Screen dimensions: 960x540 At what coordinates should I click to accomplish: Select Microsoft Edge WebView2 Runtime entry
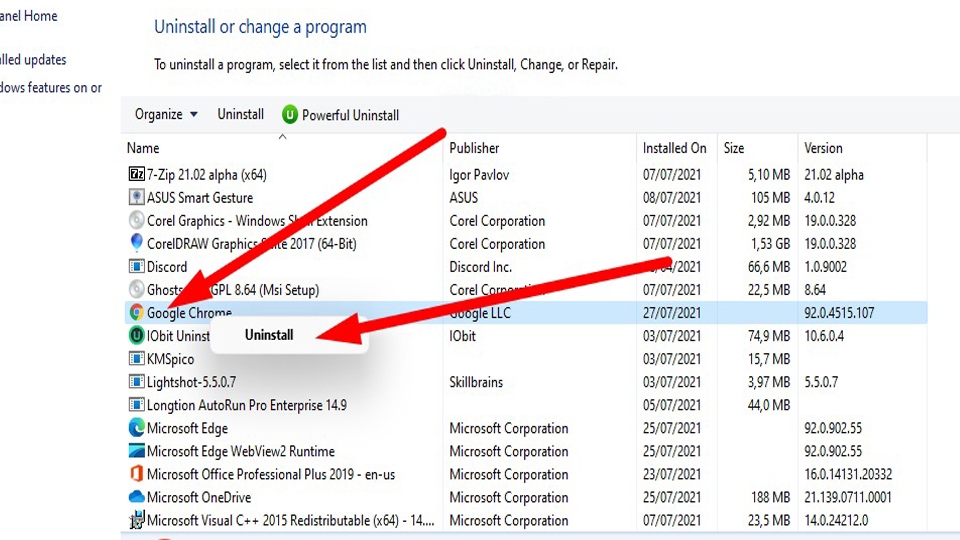click(241, 451)
